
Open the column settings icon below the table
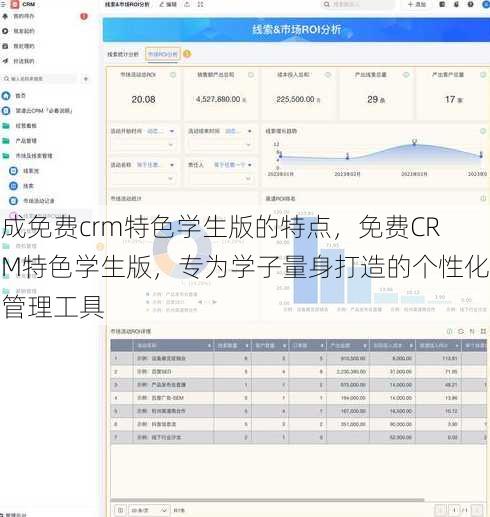tap(120, 510)
